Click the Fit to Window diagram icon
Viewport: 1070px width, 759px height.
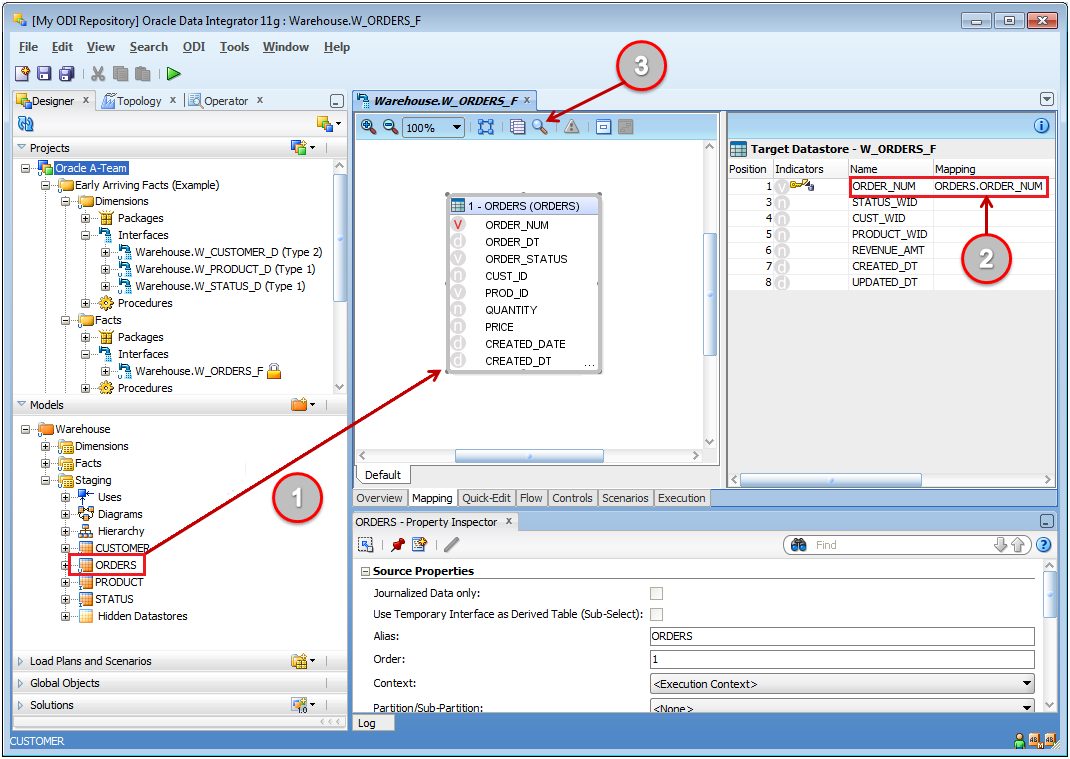tap(486, 127)
